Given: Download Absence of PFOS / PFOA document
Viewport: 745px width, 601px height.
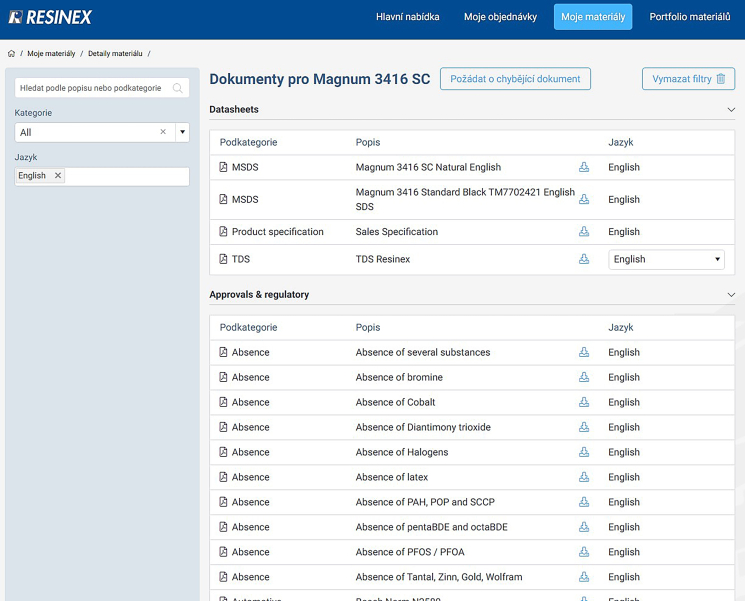Looking at the screenshot, I should pyautogui.click(x=584, y=552).
